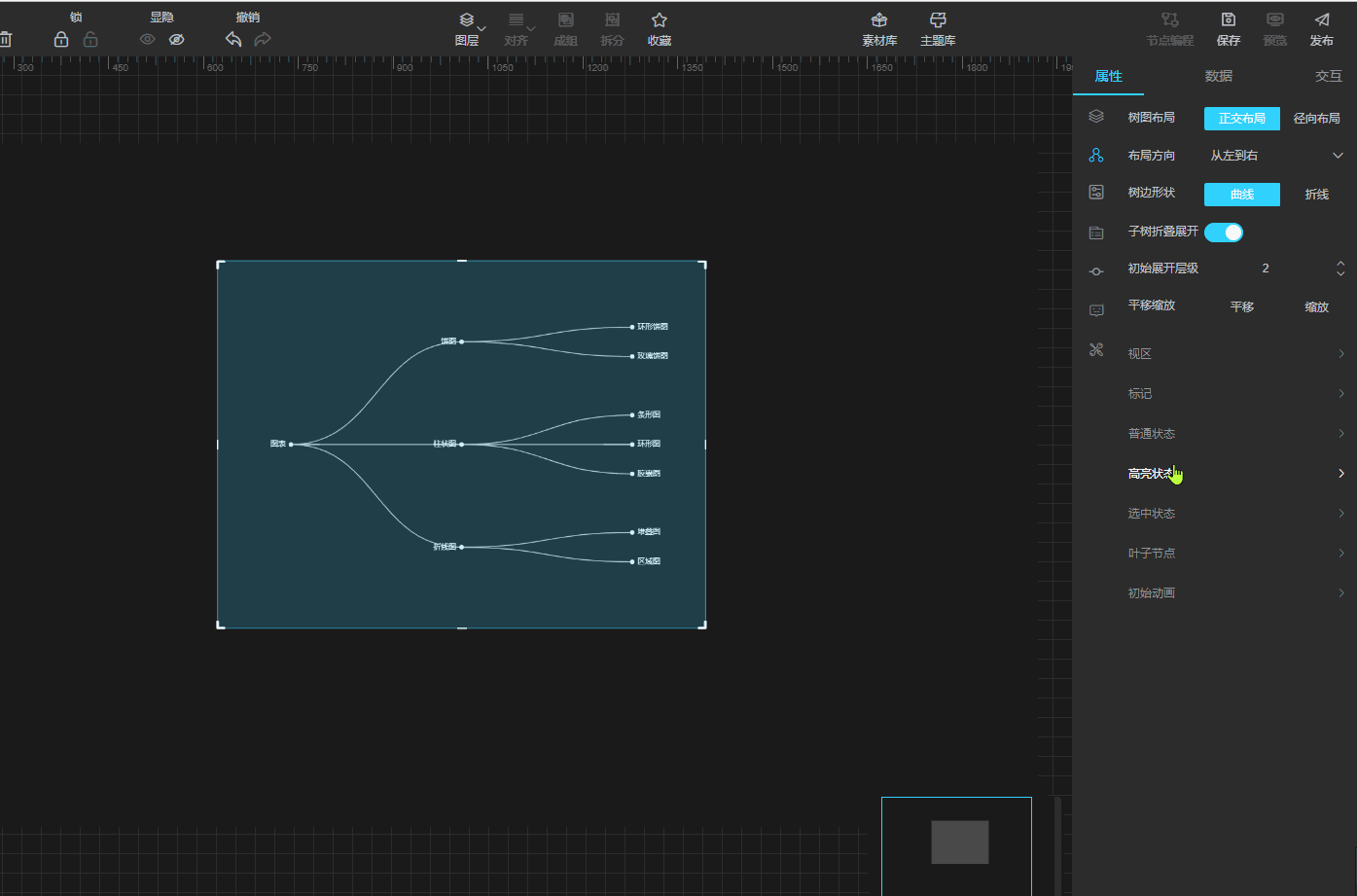Click the folder list icon beside 子树折叠展开
Image resolution: width=1357 pixels, height=896 pixels.
1096,233
